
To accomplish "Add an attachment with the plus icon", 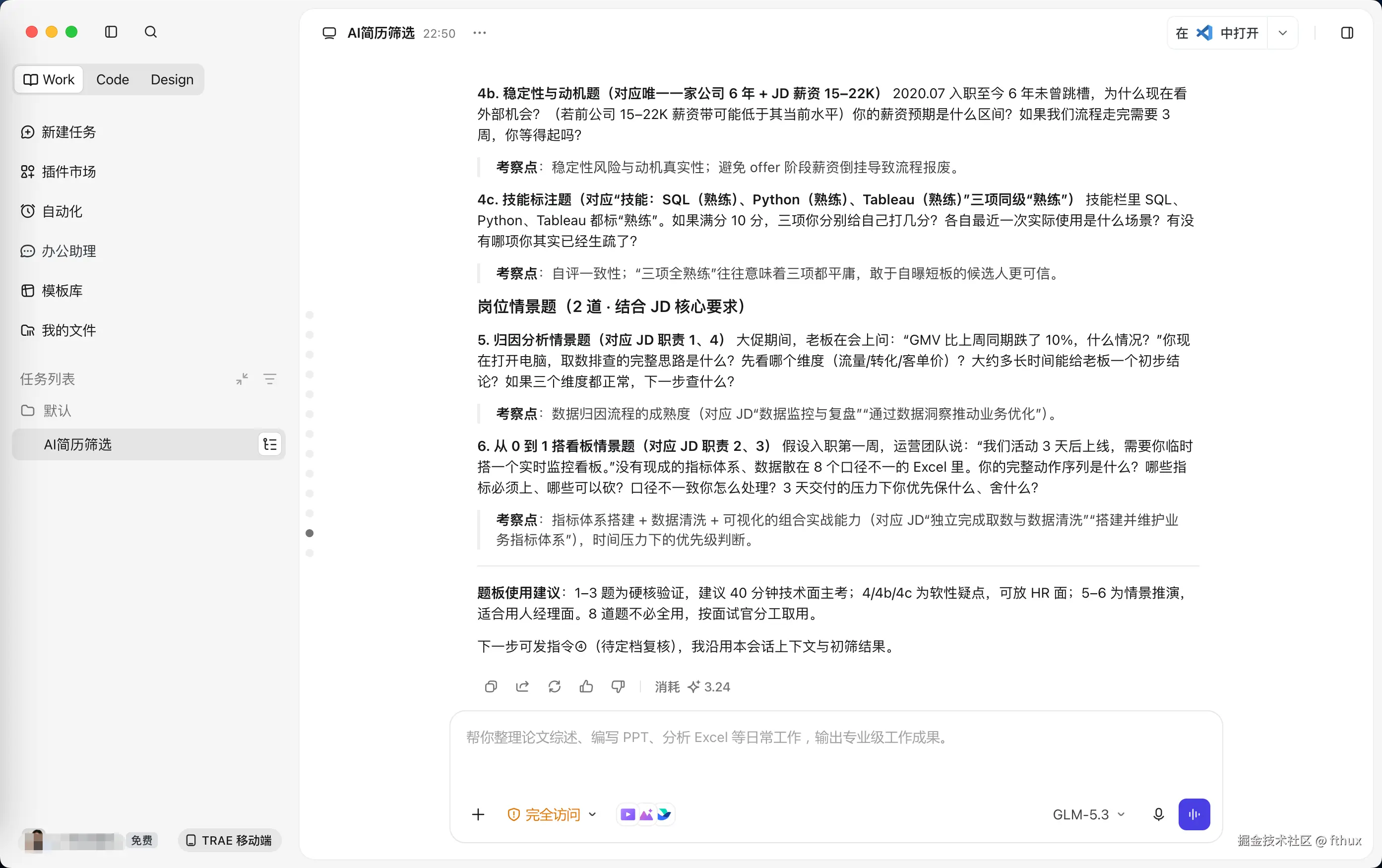I will click(478, 814).
